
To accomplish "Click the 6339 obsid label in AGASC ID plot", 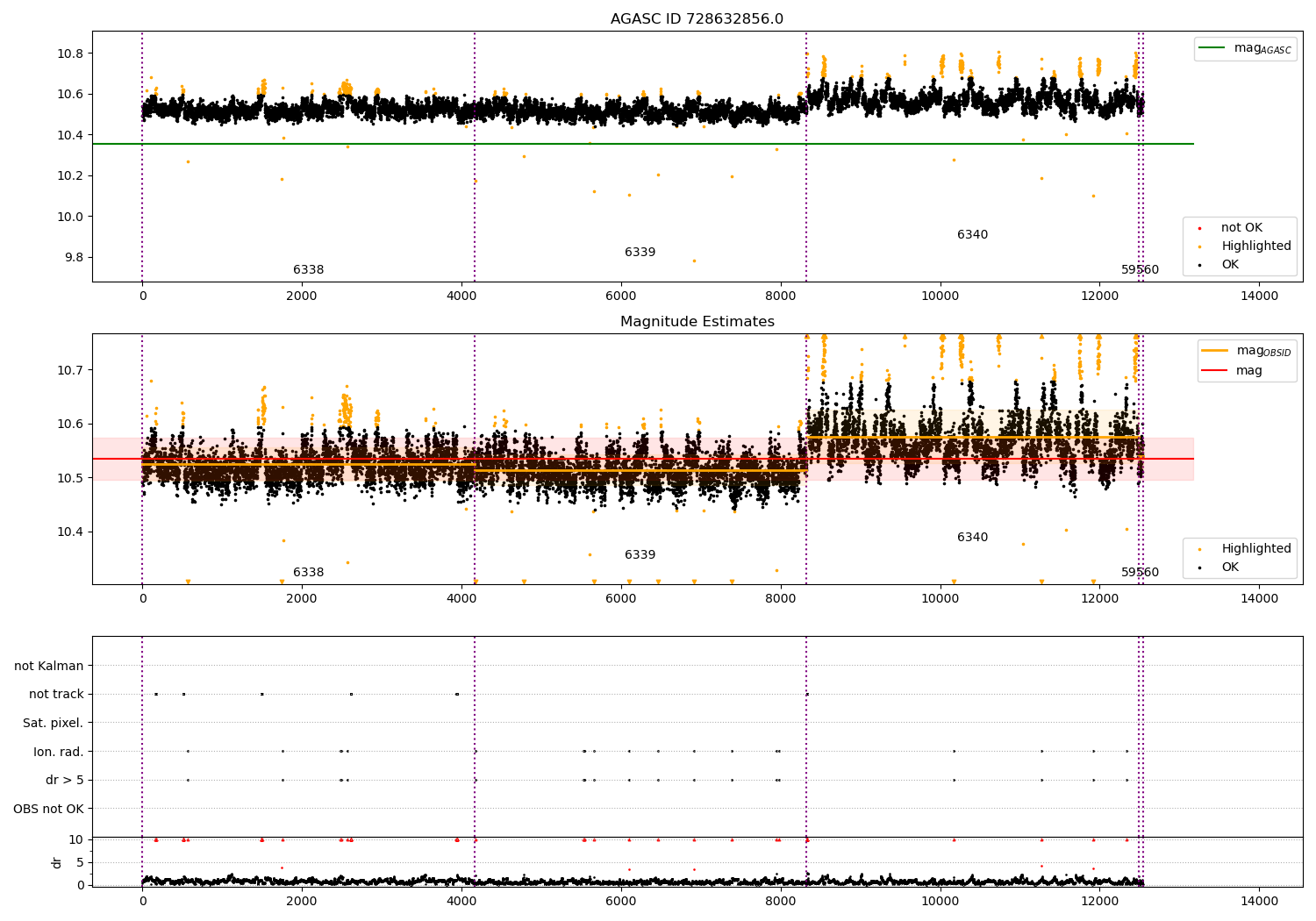I will pos(640,253).
